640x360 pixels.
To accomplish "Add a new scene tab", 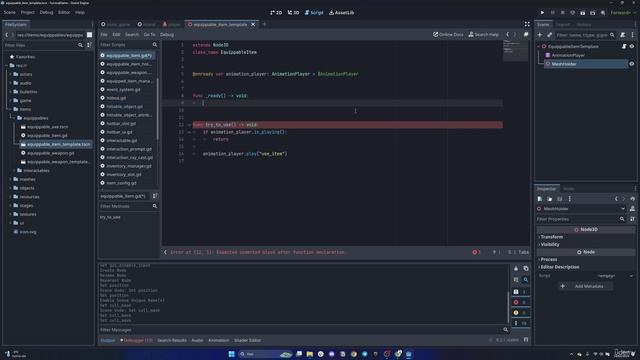I will click(x=264, y=24).
